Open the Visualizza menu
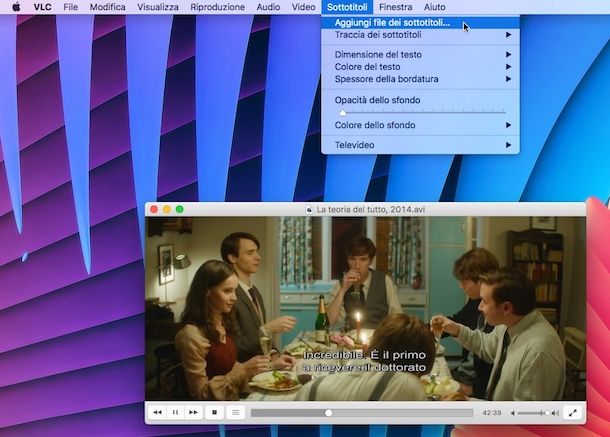Screen dimensions: 610x437 point(158,7)
